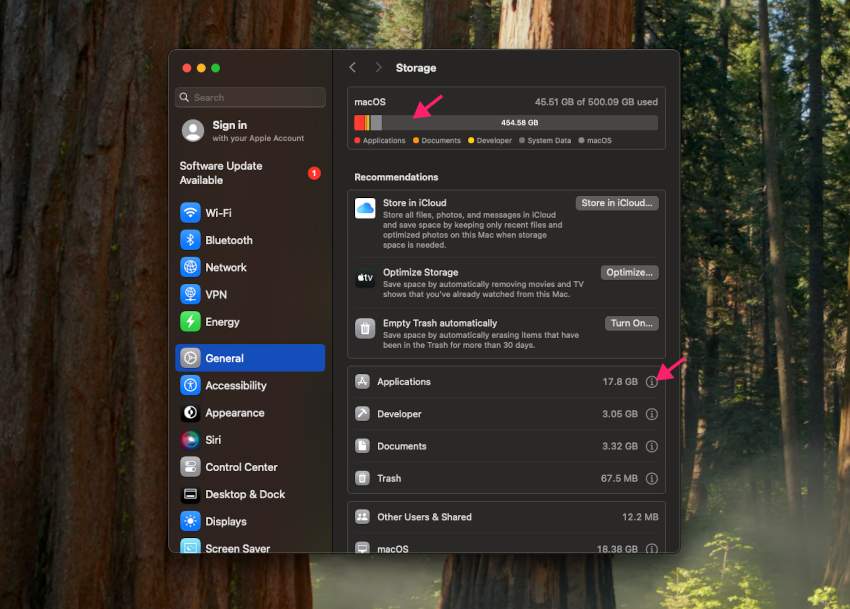Open Desktop & Dock icon
The image size is (850, 609).
(190, 494)
